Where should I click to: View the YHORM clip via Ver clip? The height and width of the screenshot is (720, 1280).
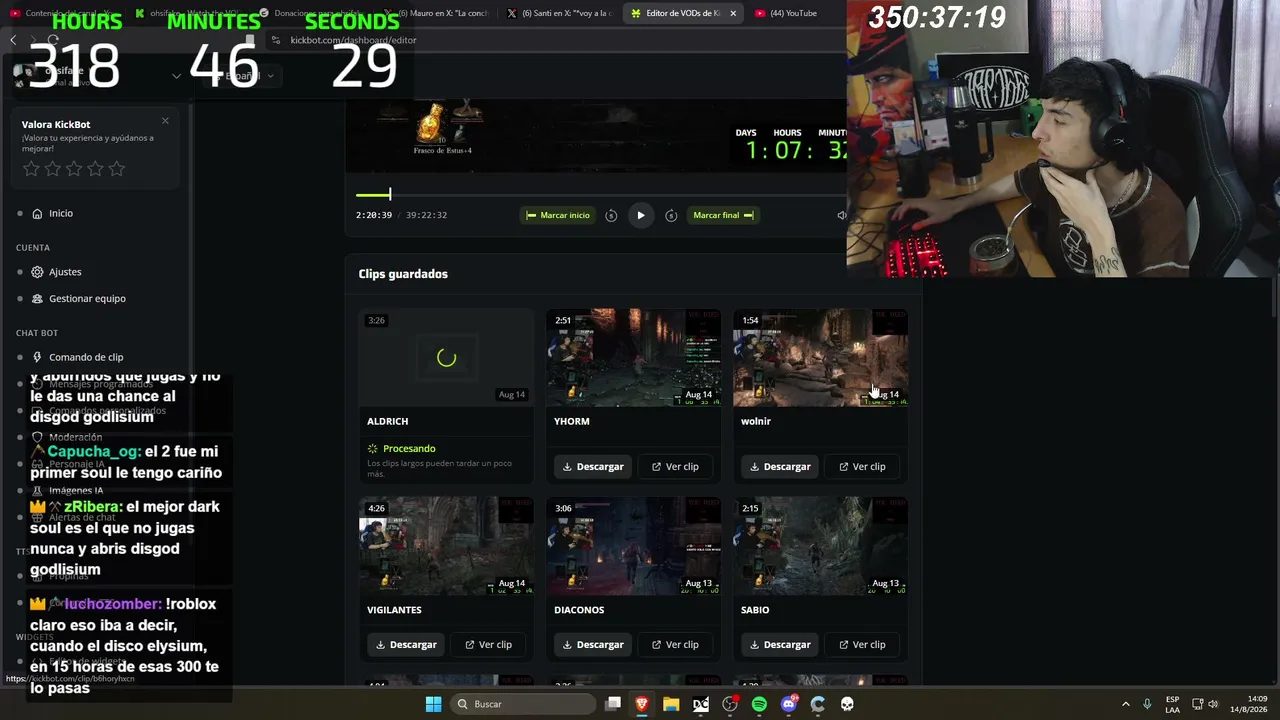pos(675,466)
